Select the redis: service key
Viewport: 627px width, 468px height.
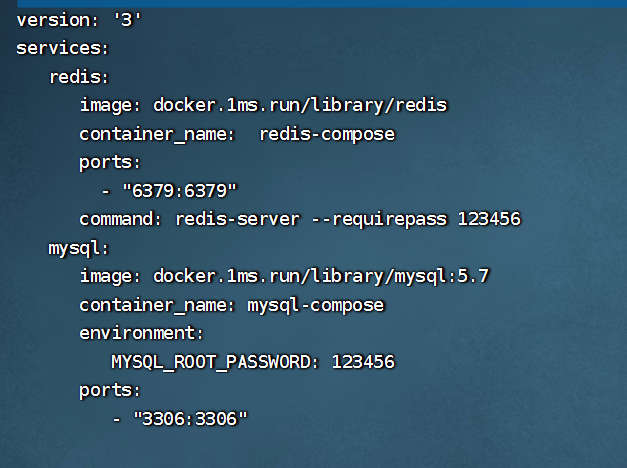coord(79,77)
